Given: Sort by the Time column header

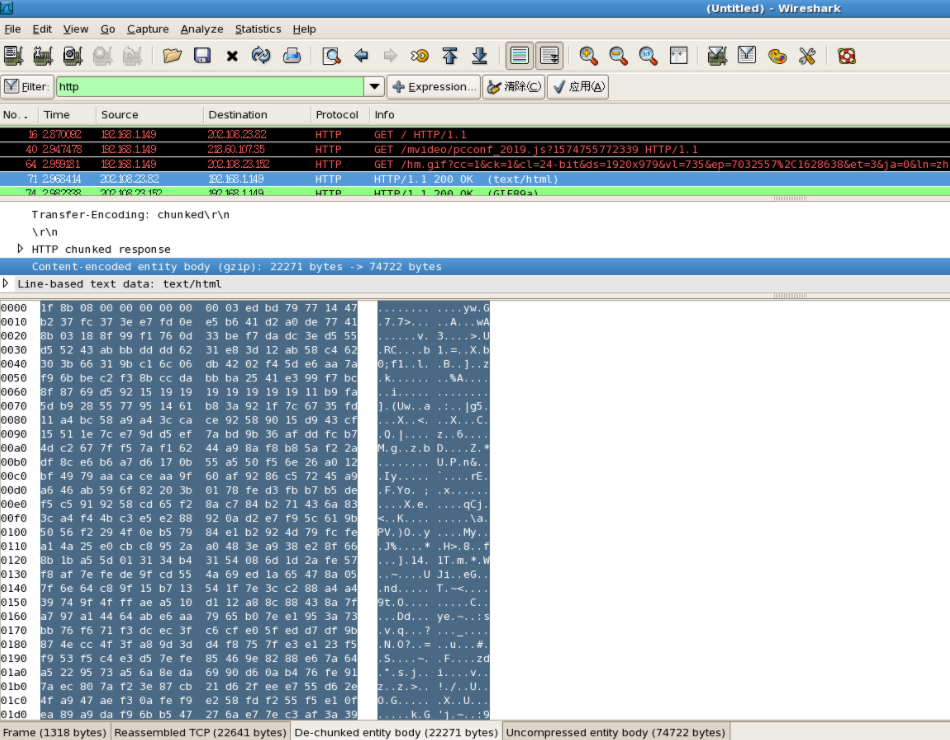Looking at the screenshot, I should [x=67, y=115].
